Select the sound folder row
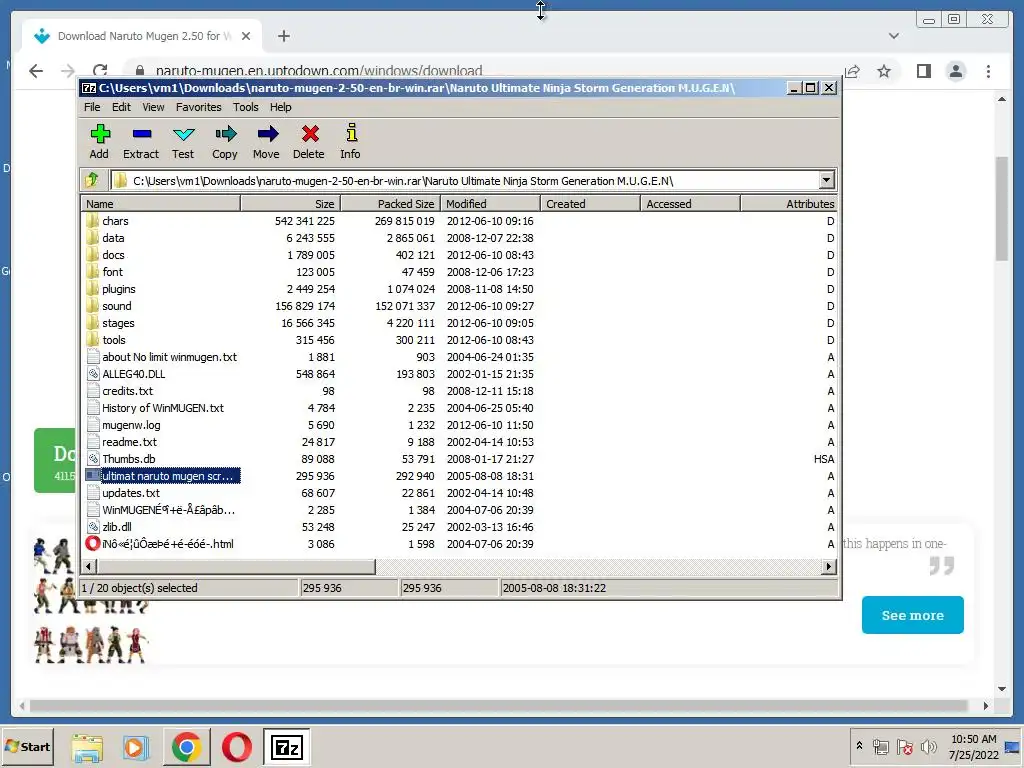The width and height of the screenshot is (1024, 768). [458, 306]
